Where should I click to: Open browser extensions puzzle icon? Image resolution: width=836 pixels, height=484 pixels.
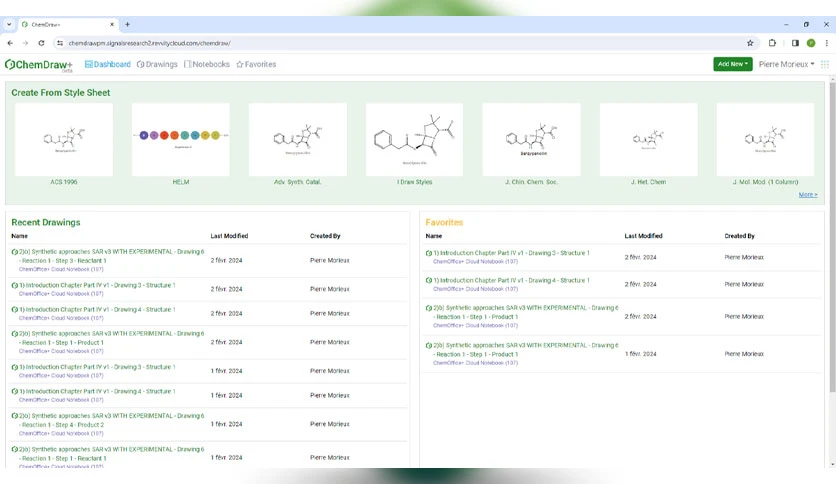pos(772,43)
